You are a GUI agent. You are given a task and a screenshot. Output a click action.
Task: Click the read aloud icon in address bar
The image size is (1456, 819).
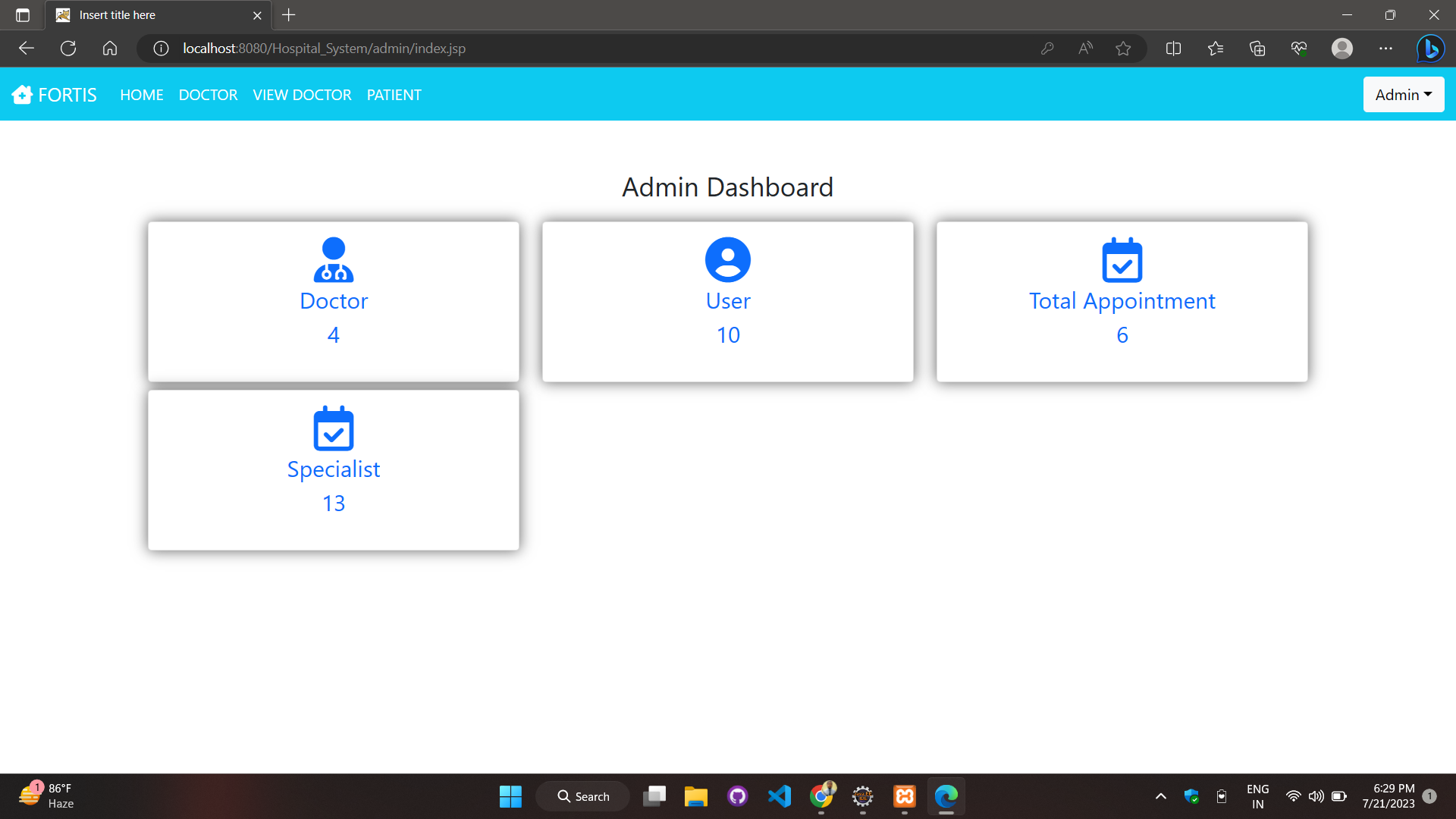point(1084,48)
